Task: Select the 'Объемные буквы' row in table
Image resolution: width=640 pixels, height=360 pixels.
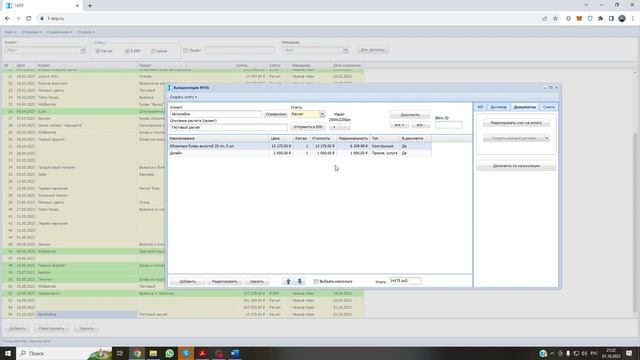Action: pos(300,146)
